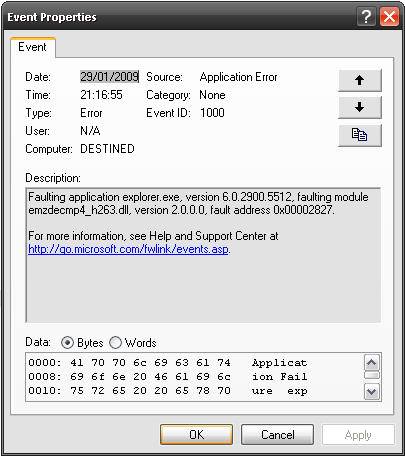
Task: Click the Computer name DESTINED value
Action: pos(107,149)
